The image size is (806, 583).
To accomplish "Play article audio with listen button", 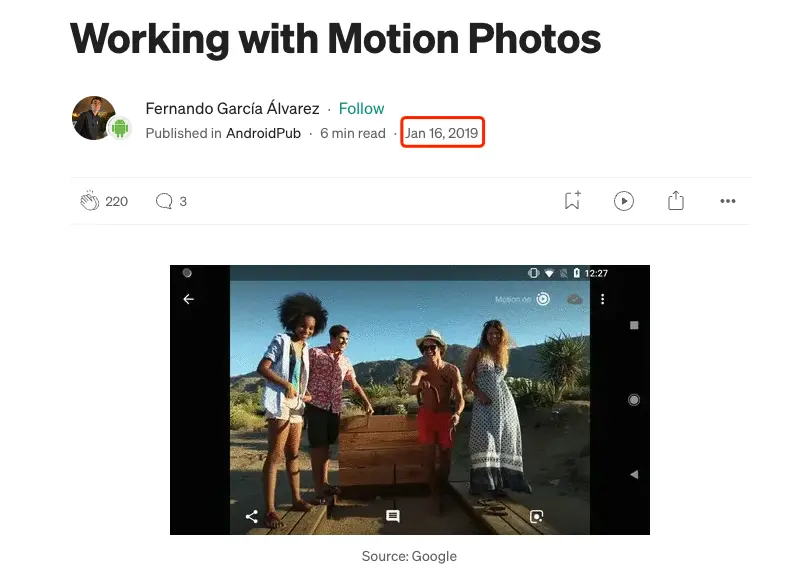I will tap(624, 201).
